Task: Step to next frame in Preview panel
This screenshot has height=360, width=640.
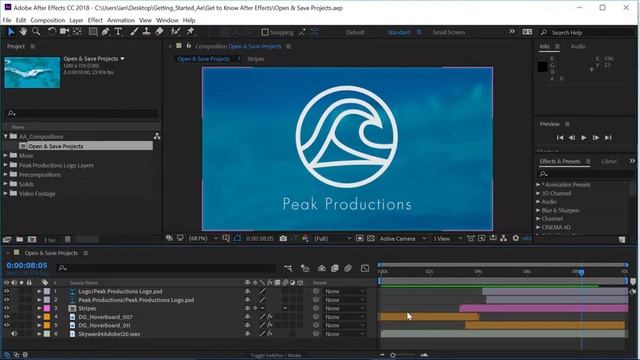Action: pos(596,138)
